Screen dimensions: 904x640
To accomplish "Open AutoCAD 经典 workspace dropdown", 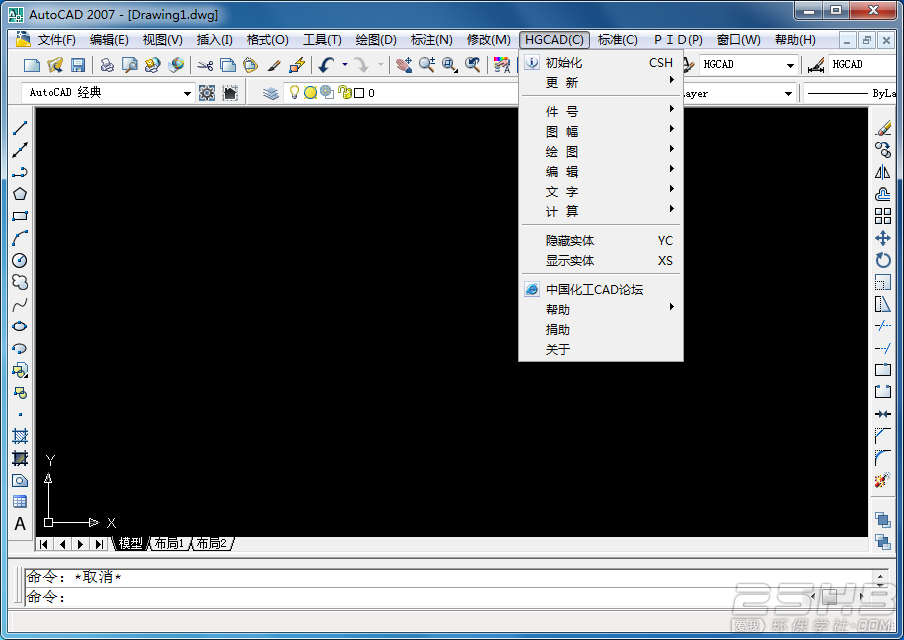I will (187, 93).
